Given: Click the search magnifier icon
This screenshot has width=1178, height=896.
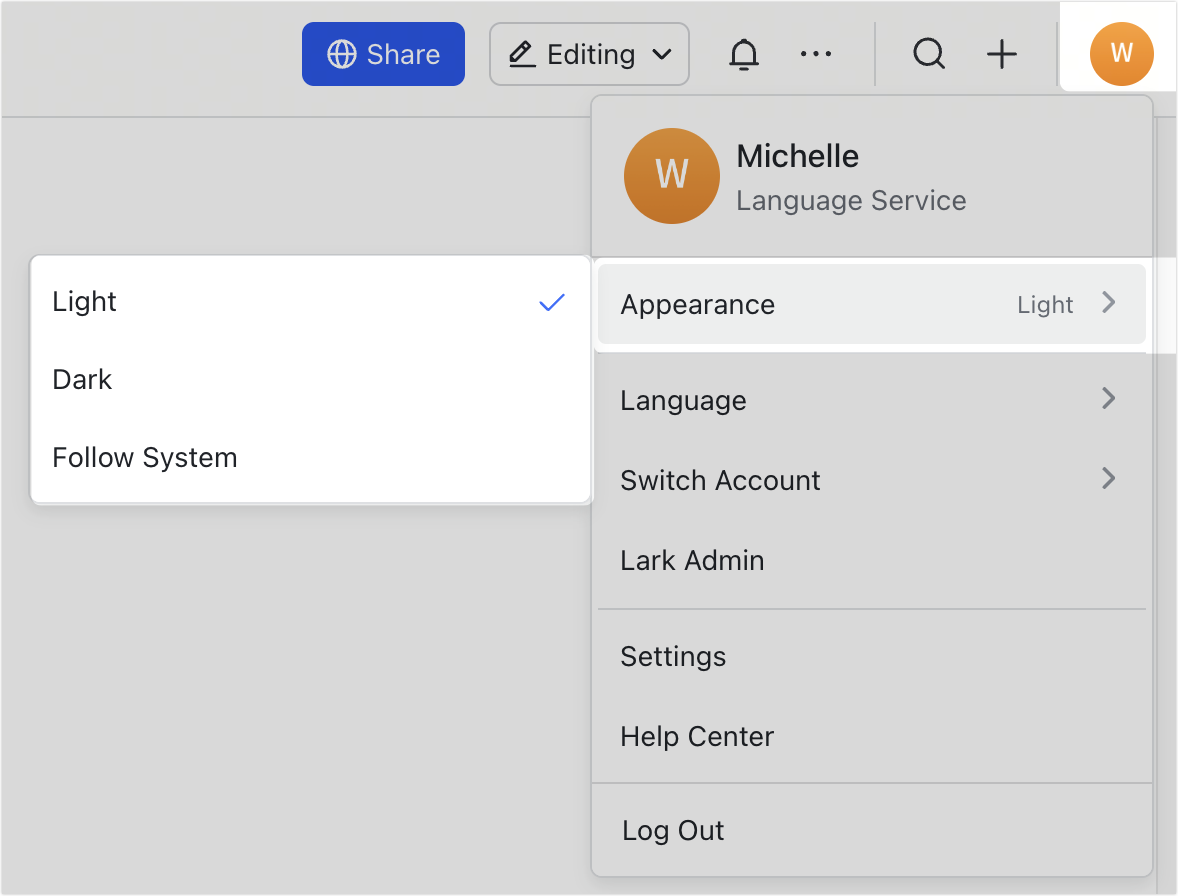Looking at the screenshot, I should tap(929, 55).
